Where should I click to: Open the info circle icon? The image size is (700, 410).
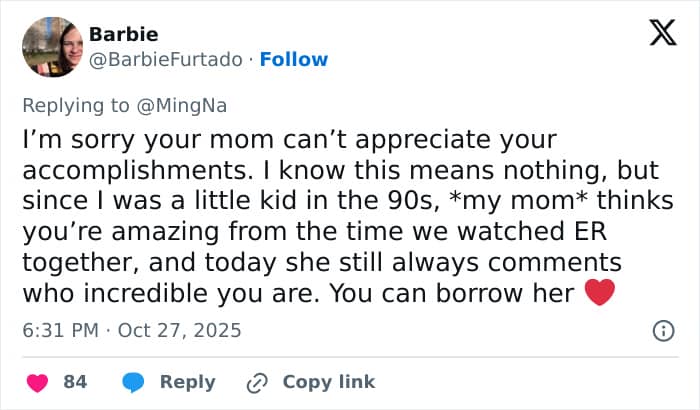point(661,330)
